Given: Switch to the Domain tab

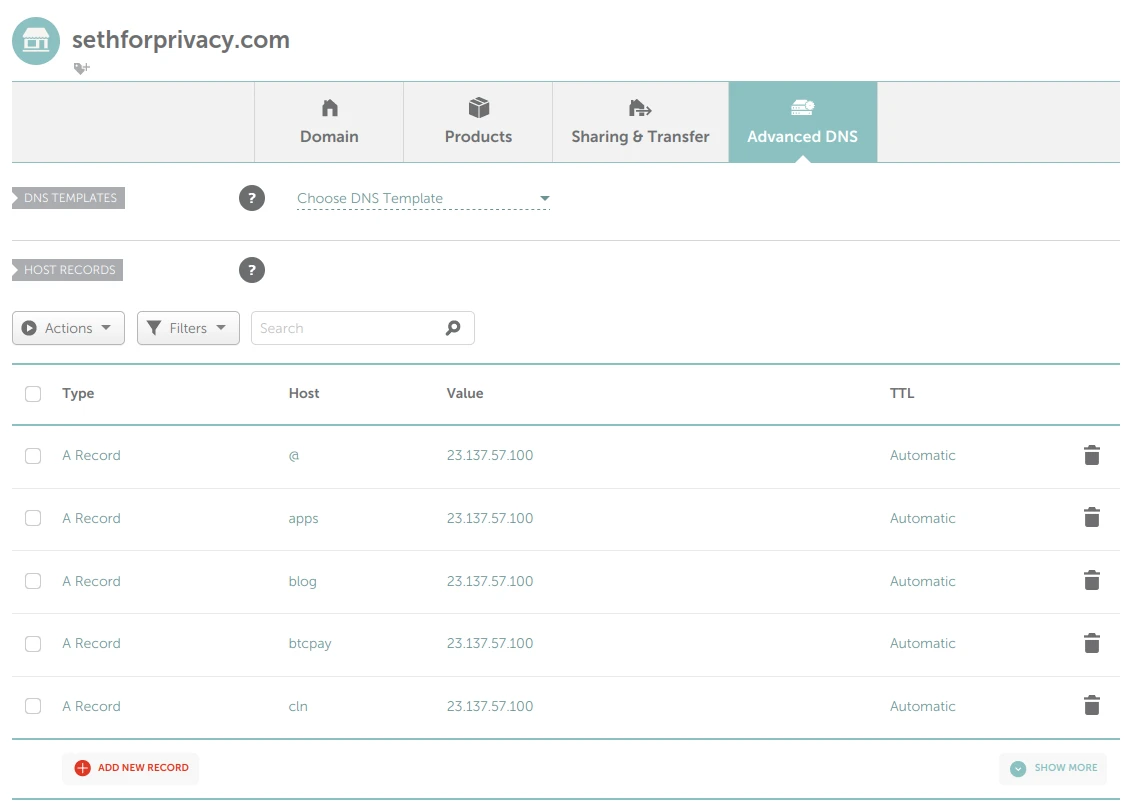Looking at the screenshot, I should pyautogui.click(x=329, y=122).
